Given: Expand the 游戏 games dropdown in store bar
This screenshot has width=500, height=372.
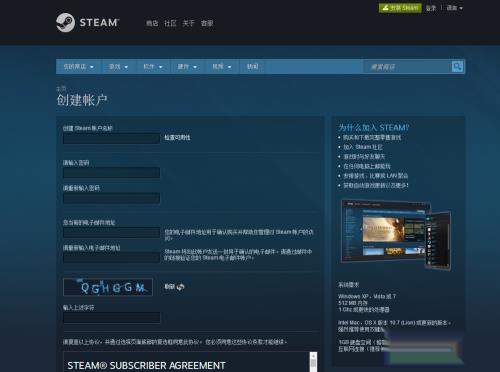Looking at the screenshot, I should (x=118, y=67).
